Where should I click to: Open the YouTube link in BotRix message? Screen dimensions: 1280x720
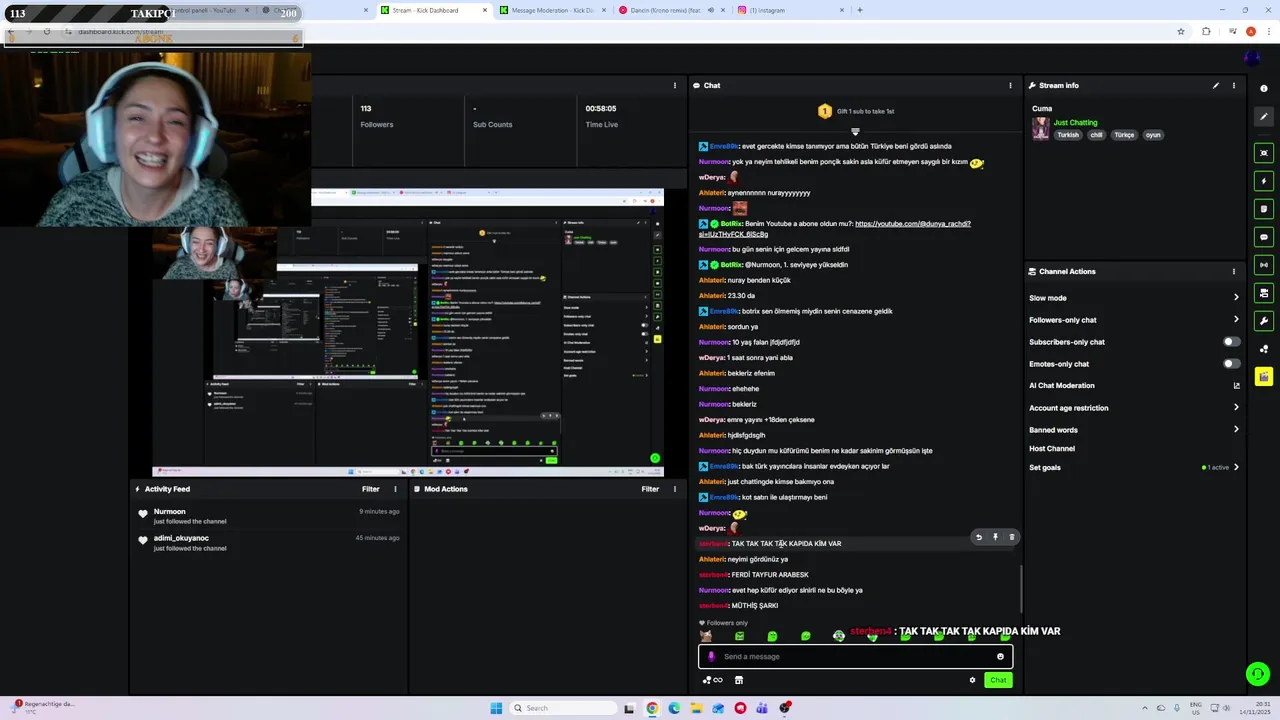click(x=834, y=229)
